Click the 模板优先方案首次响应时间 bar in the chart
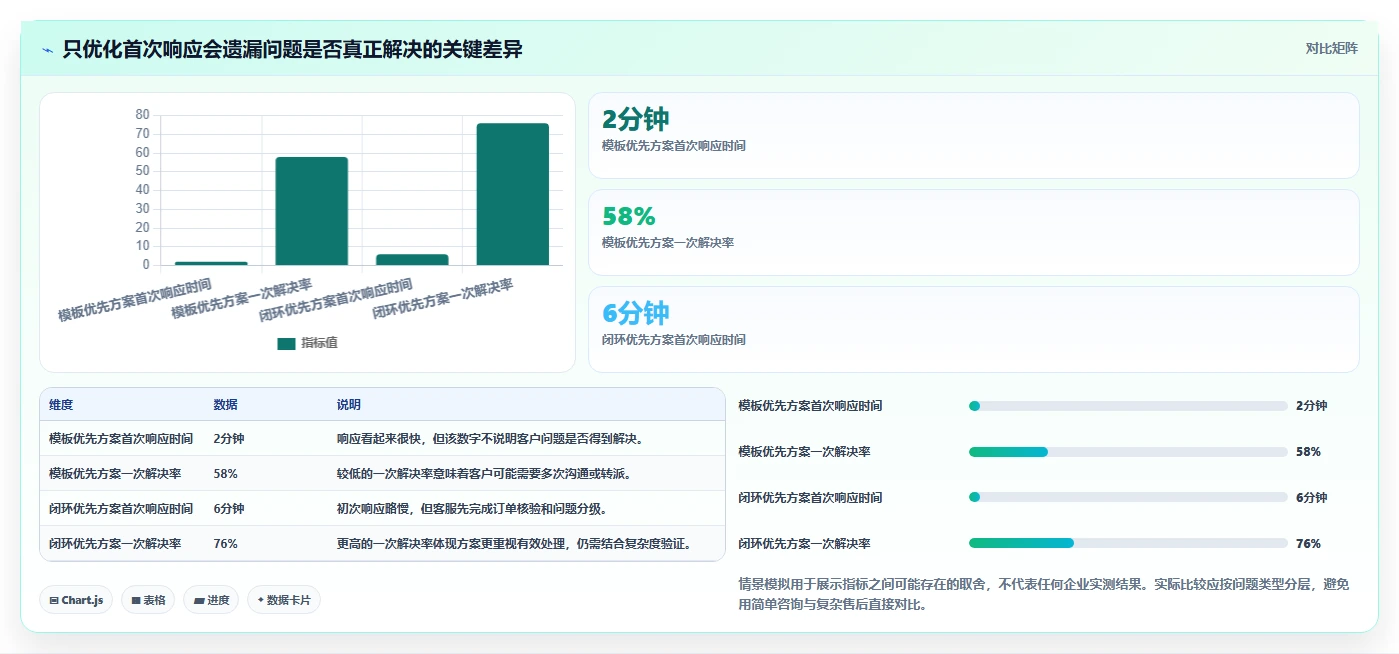This screenshot has height=654, width=1399. click(211, 263)
